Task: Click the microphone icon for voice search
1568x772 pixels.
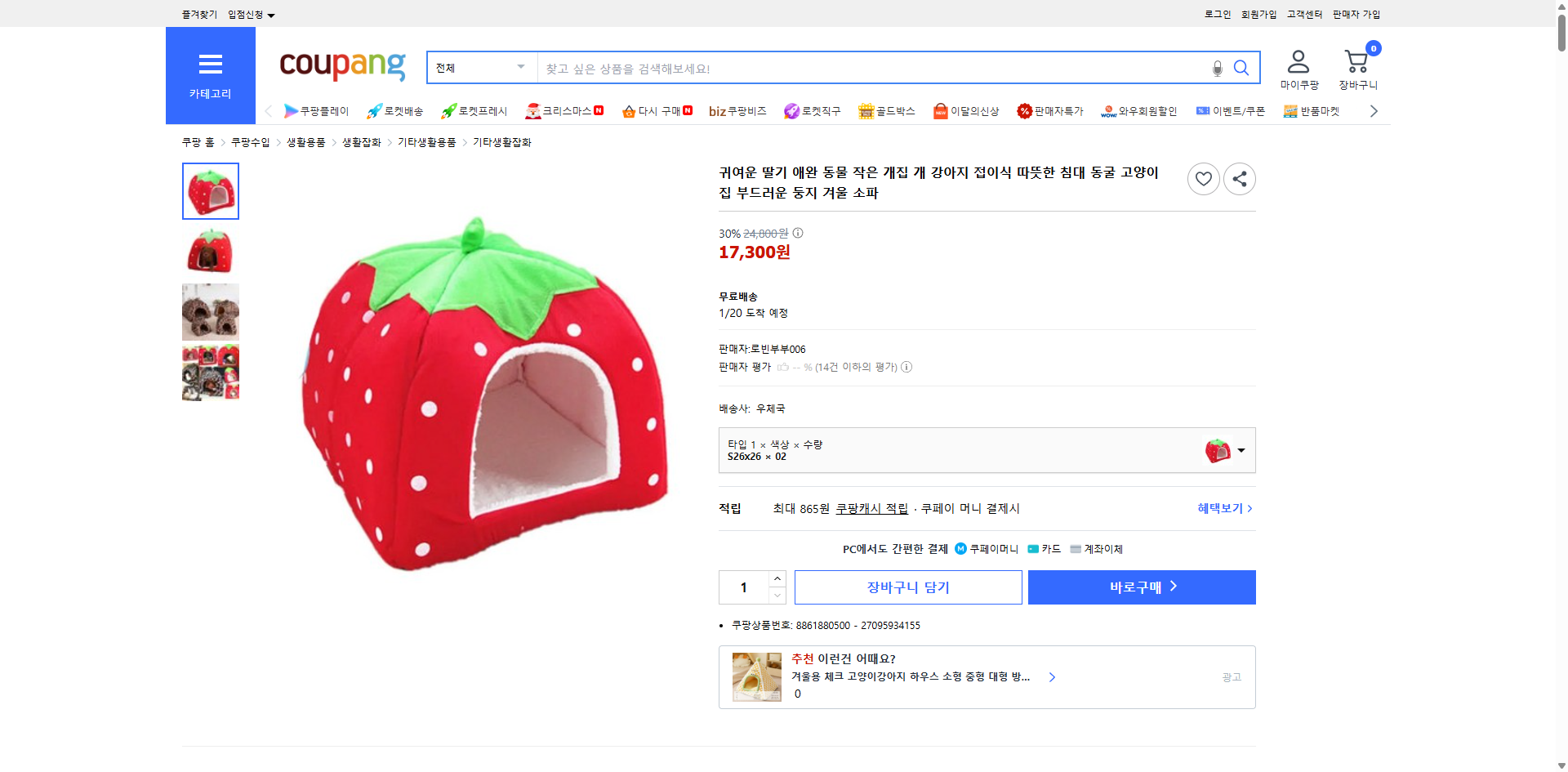Action: [x=1216, y=68]
